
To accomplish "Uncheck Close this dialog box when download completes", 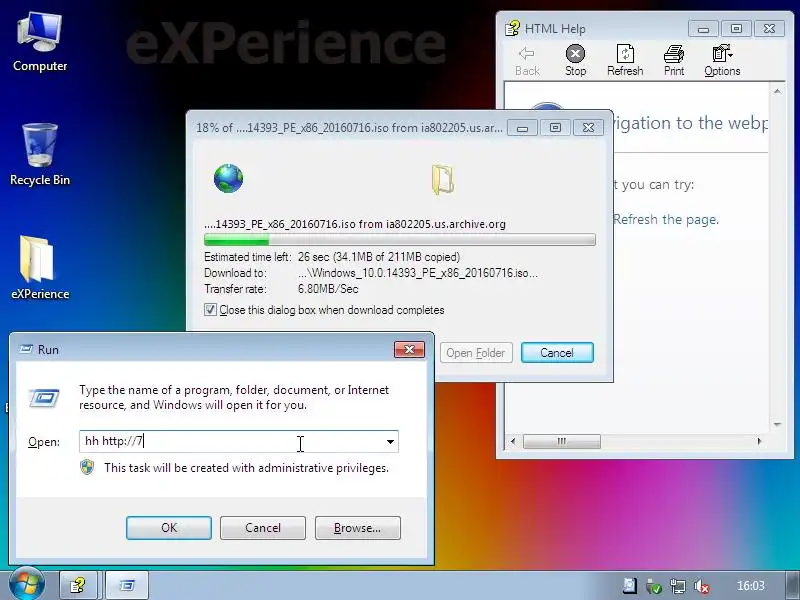I will 210,310.
